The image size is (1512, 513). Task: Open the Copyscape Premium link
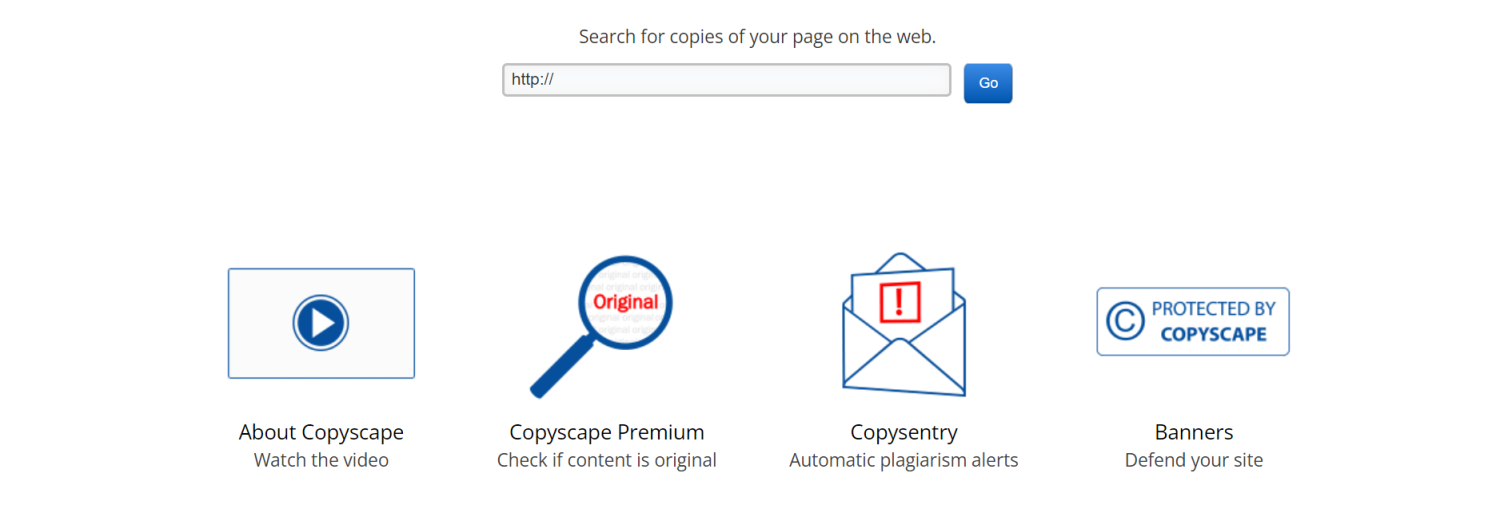click(x=607, y=432)
